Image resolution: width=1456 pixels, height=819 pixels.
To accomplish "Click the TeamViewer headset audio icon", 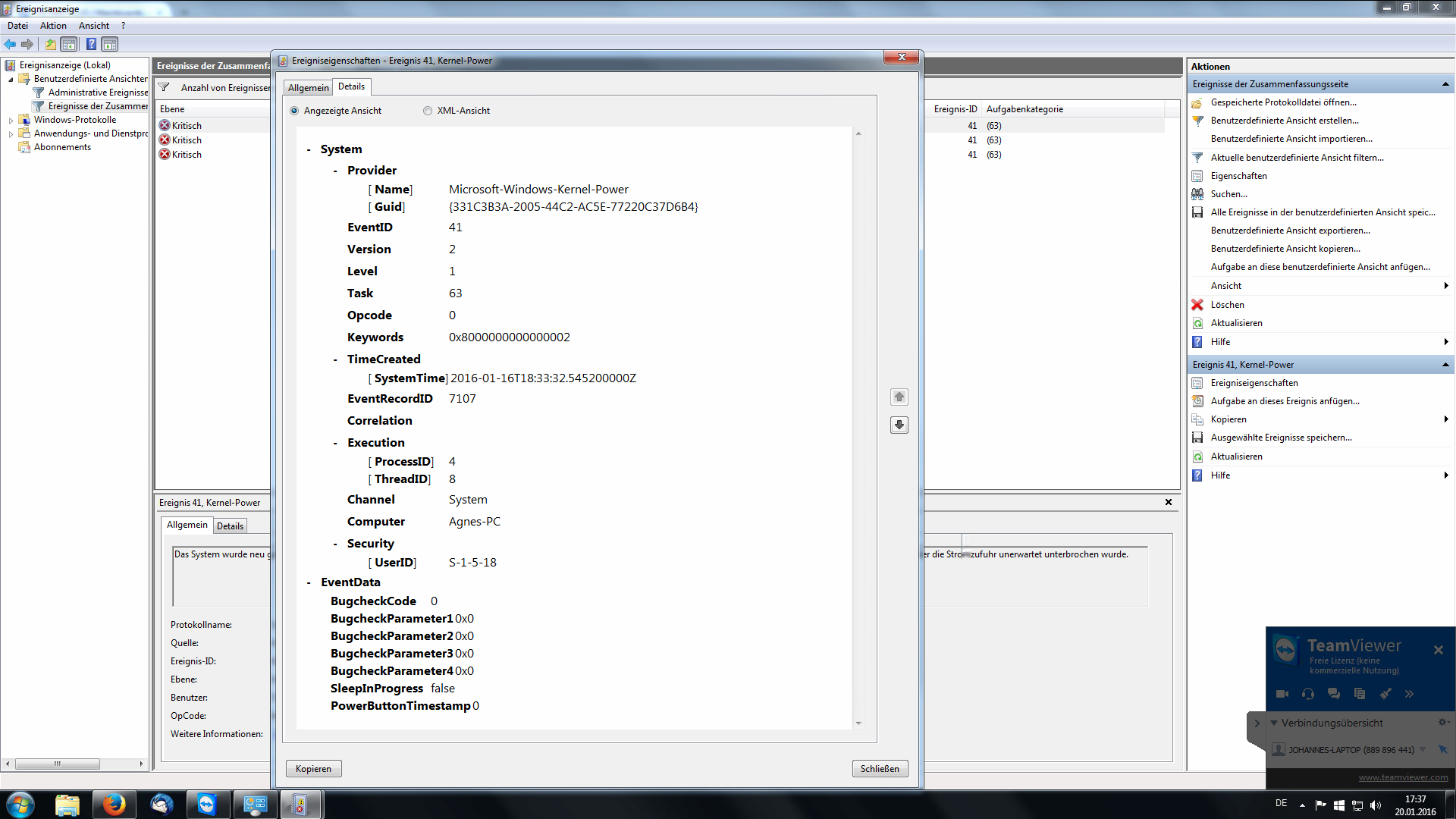I will pos(1308,694).
